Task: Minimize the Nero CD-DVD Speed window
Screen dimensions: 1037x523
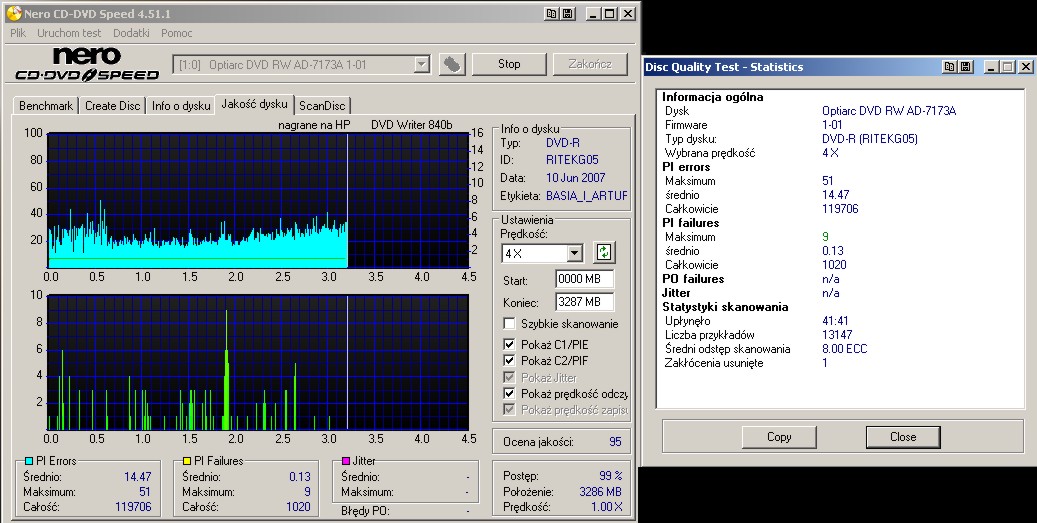Action: pos(593,13)
